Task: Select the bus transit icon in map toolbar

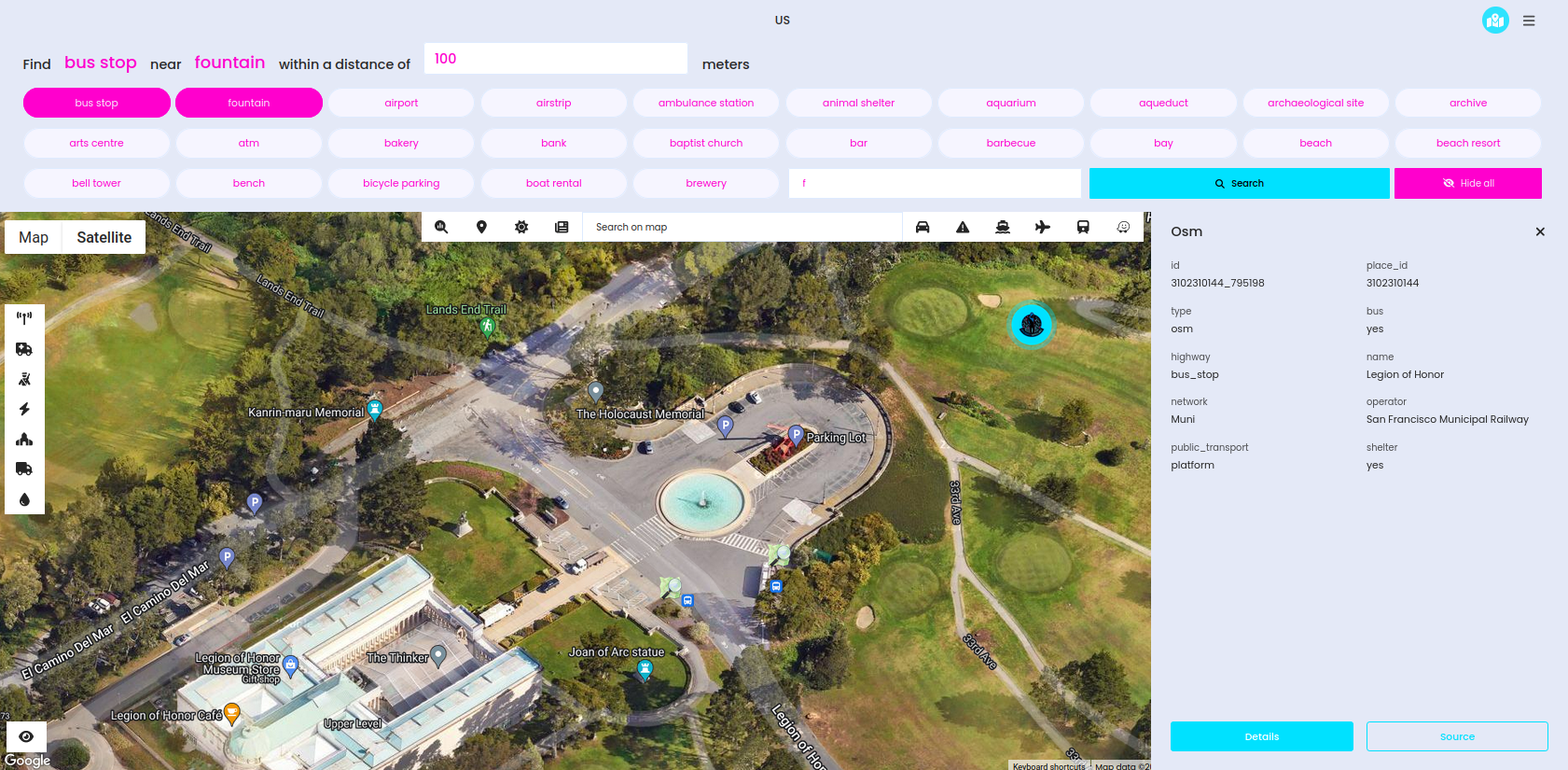Action: 1083,227
